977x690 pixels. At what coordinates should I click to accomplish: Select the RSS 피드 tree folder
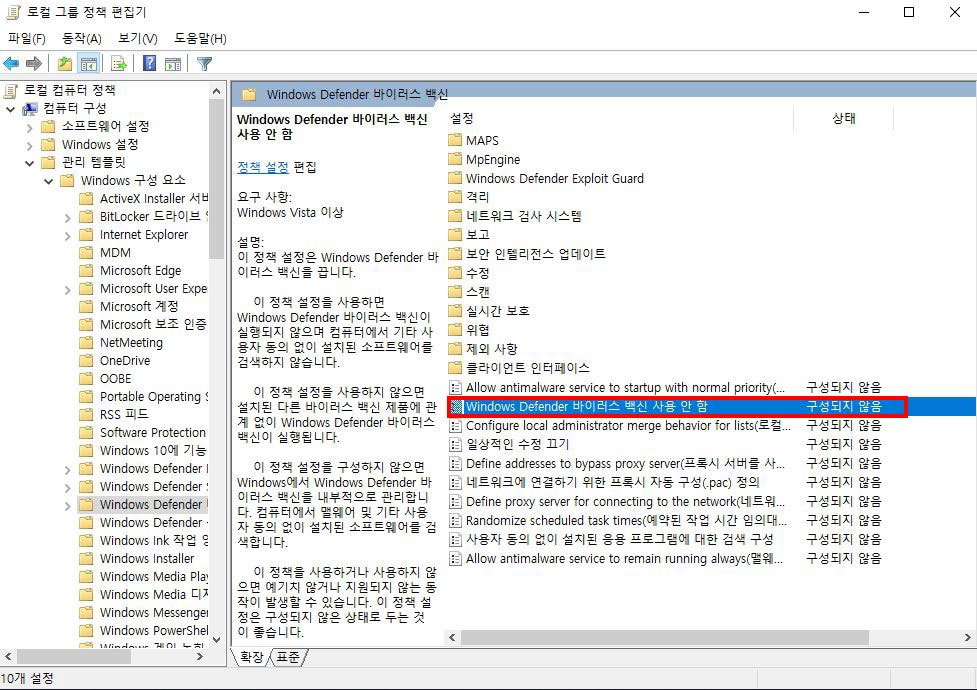116,414
